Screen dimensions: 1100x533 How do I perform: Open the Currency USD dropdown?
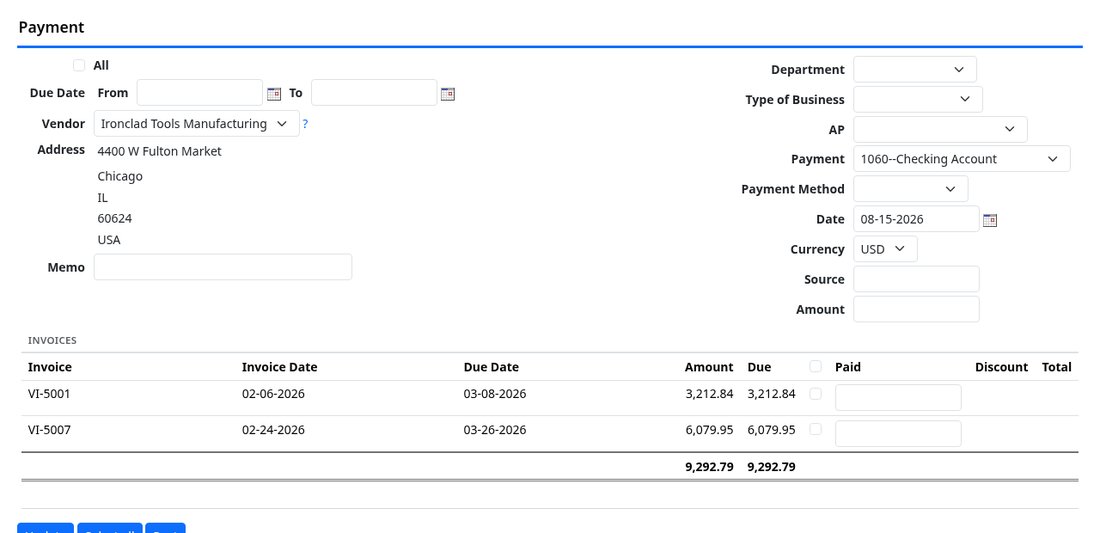point(885,249)
